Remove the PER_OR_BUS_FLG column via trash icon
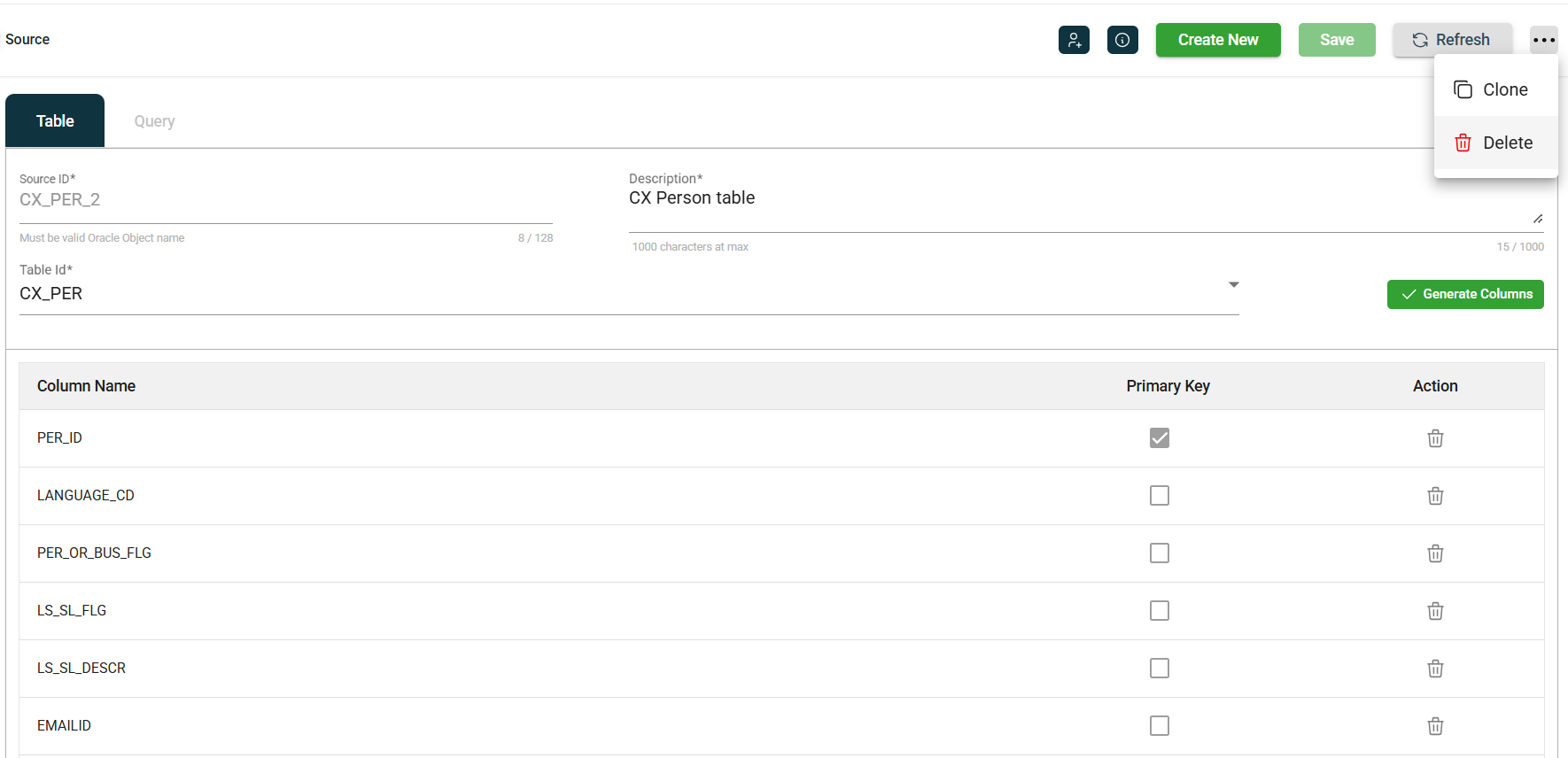Image resolution: width=1568 pixels, height=758 pixels. (1435, 553)
